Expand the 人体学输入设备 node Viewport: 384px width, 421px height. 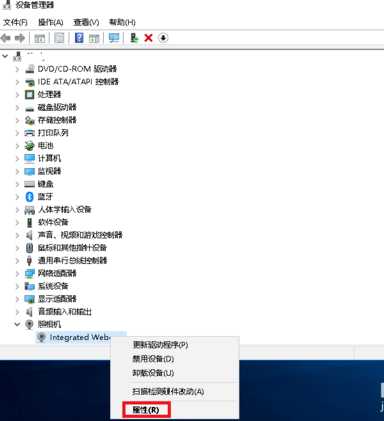(x=17, y=209)
